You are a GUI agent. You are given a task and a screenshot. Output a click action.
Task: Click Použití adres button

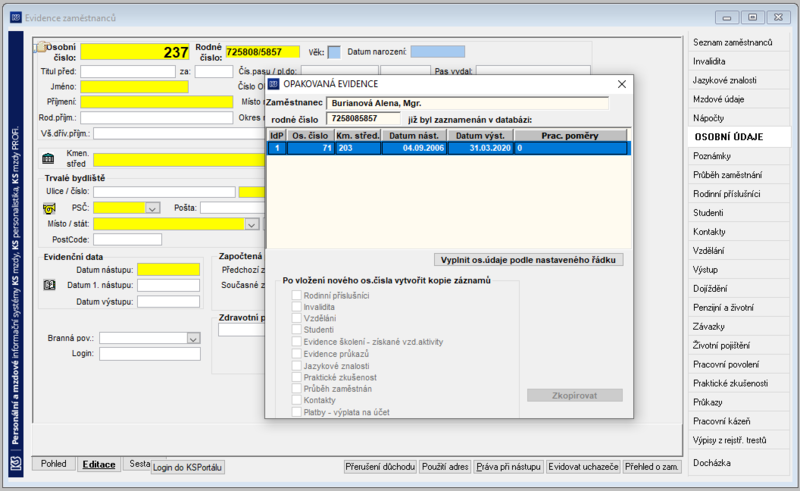445,467
